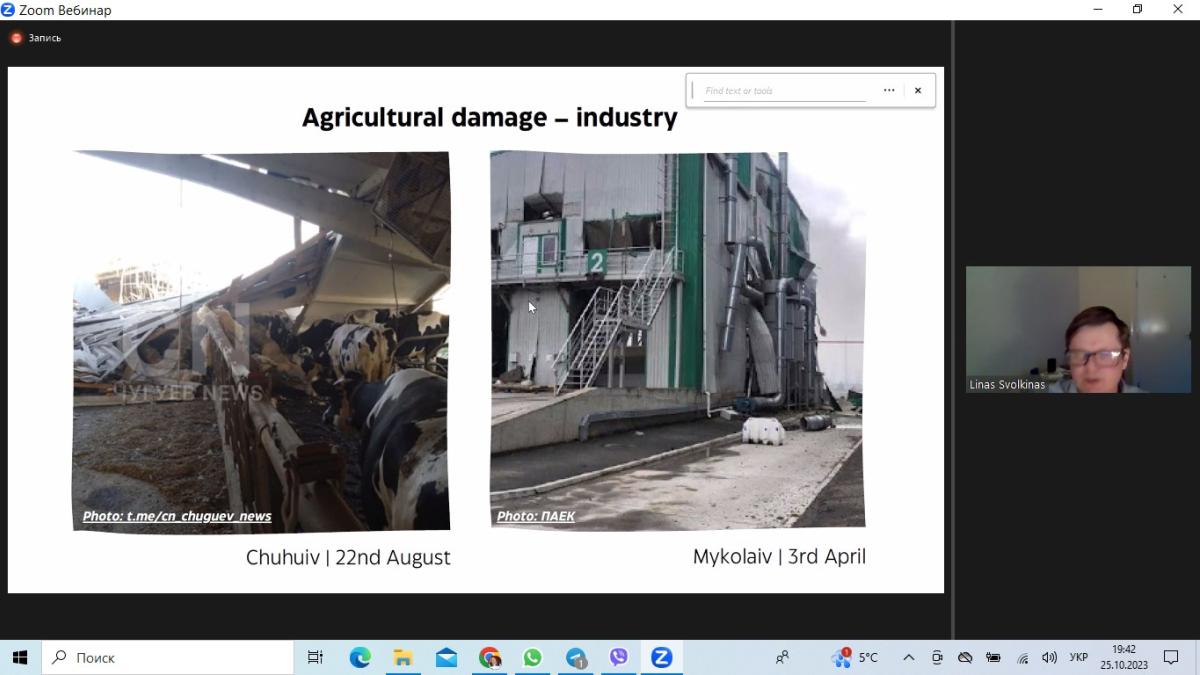Viewport: 1200px width, 675px height.
Task: Open WhatsApp from the taskbar
Action: 532,657
